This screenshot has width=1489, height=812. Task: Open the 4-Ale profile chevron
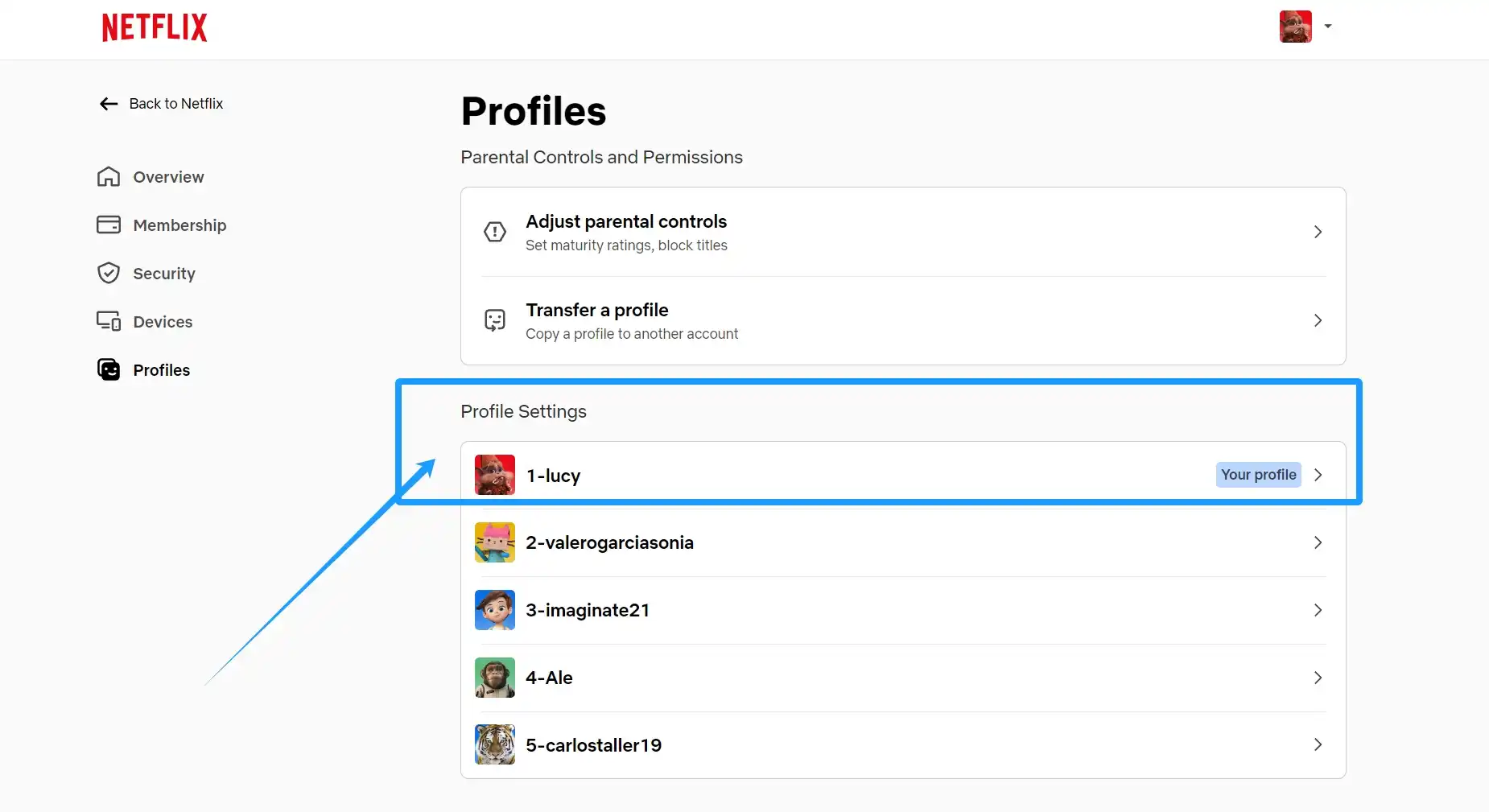1318,678
